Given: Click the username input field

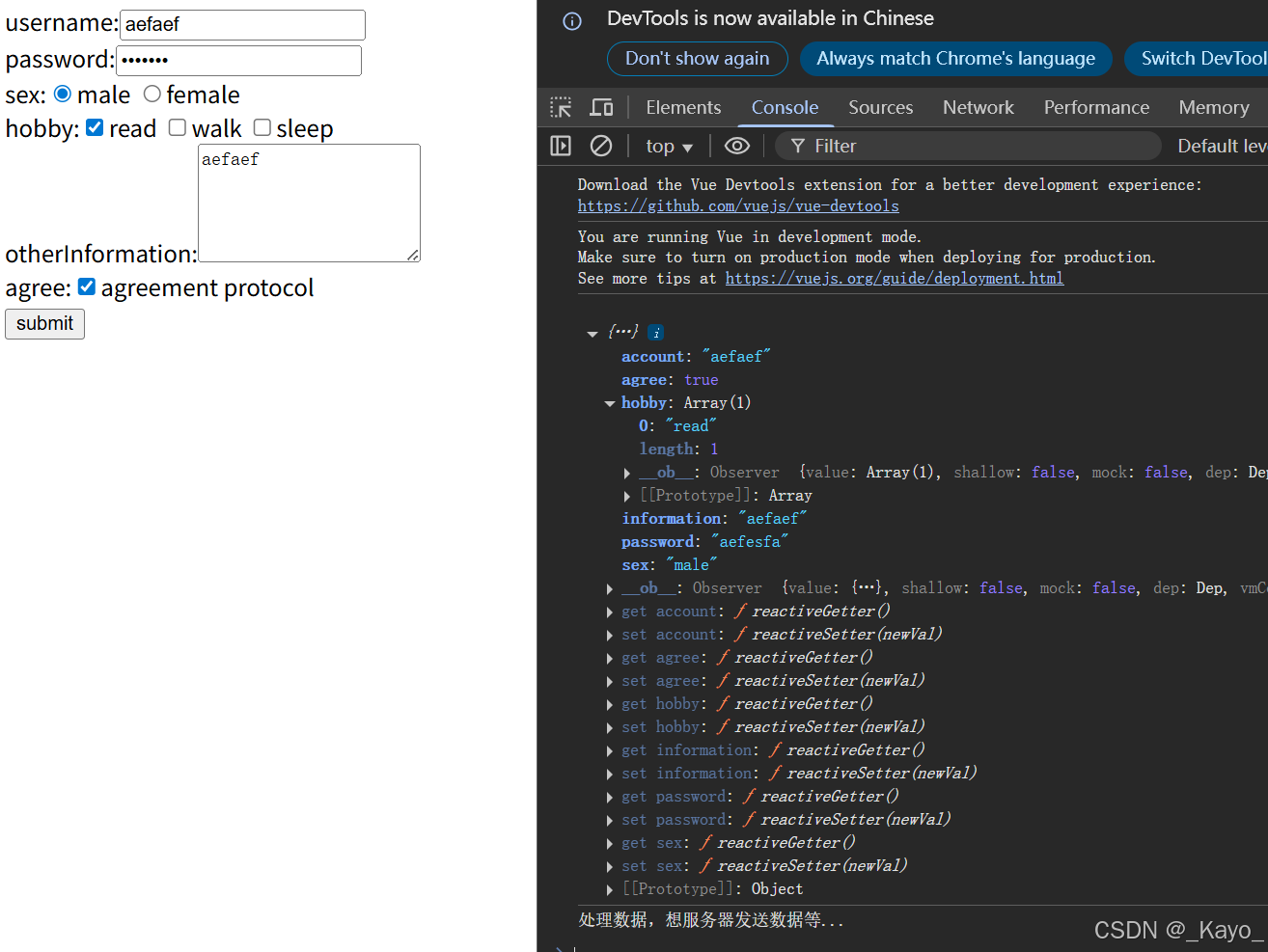Looking at the screenshot, I should [242, 24].
